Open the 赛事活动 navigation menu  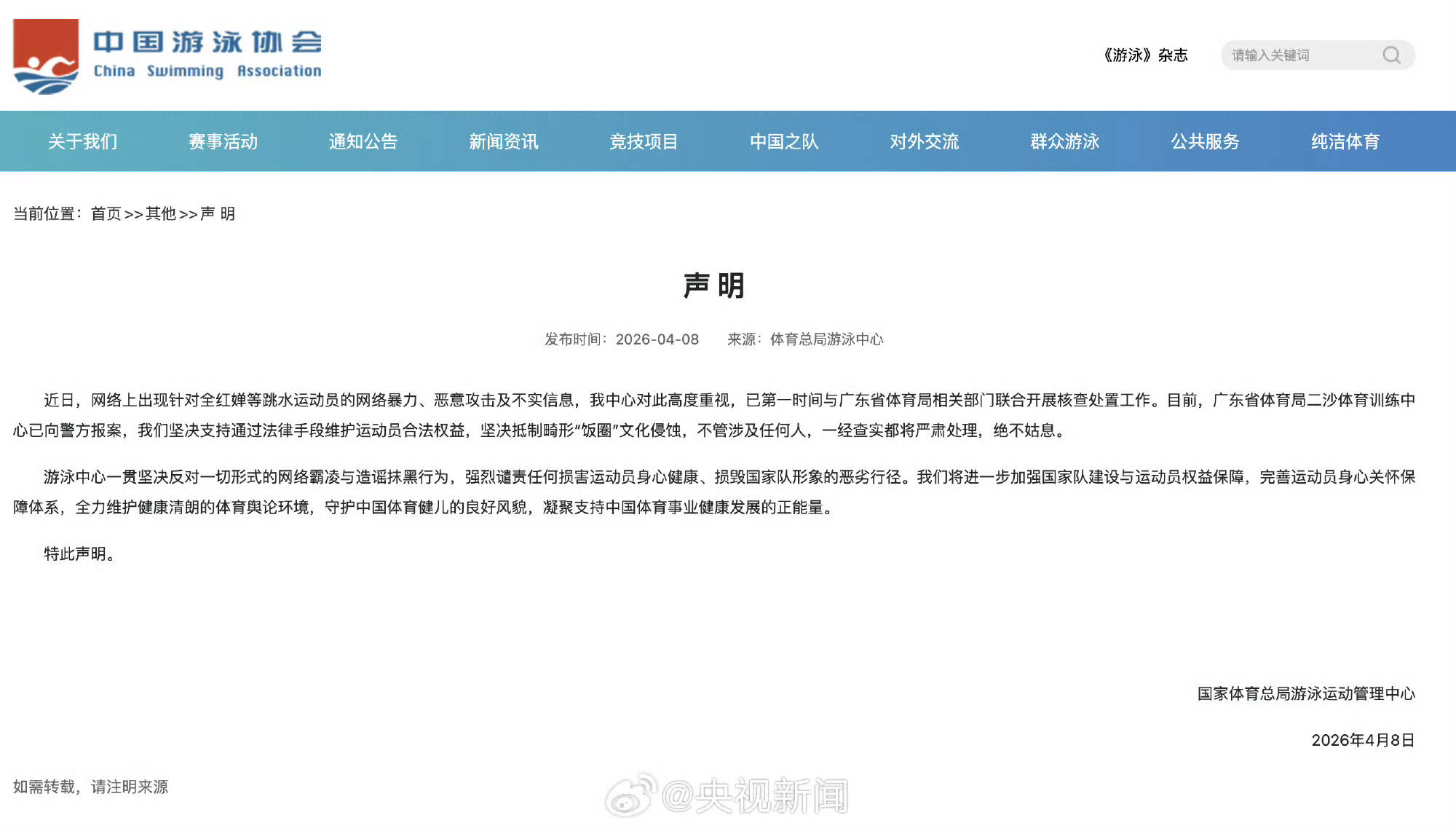[223, 141]
